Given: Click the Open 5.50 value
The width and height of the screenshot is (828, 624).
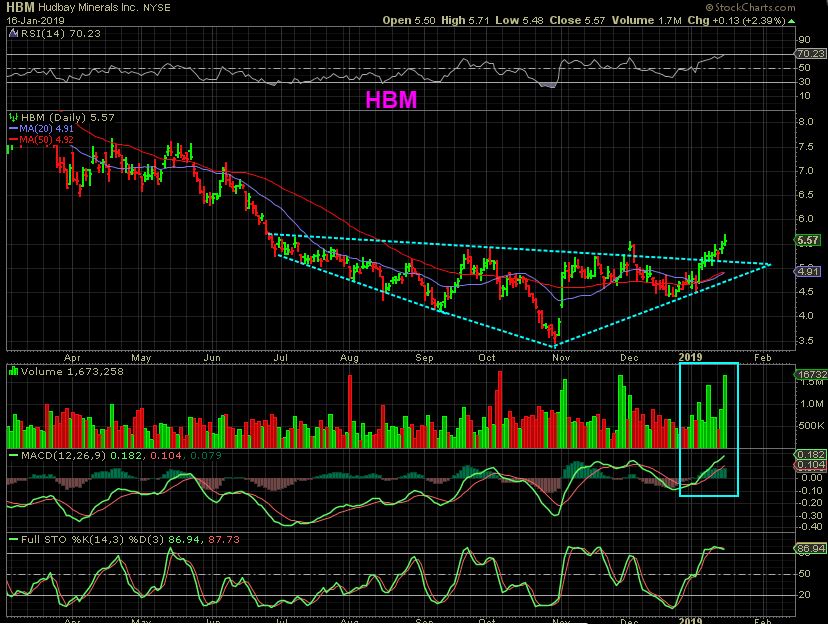Looking at the screenshot, I should [409, 21].
